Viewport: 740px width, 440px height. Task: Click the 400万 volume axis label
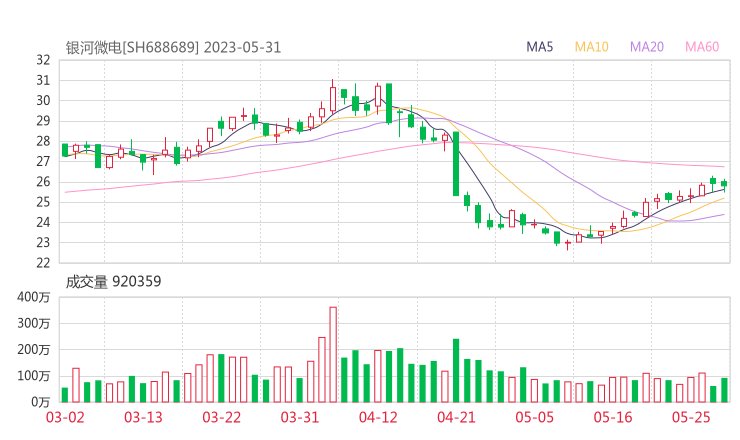coord(34,297)
